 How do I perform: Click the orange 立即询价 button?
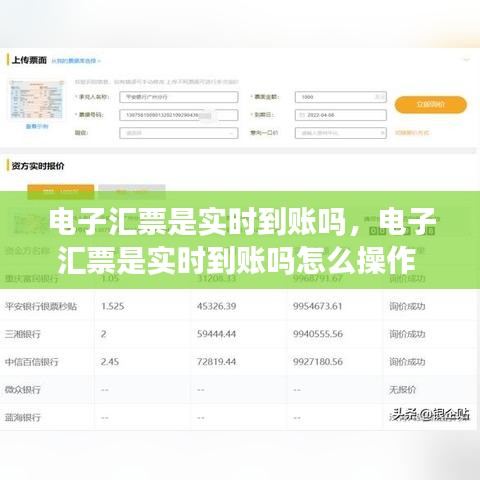(x=430, y=105)
